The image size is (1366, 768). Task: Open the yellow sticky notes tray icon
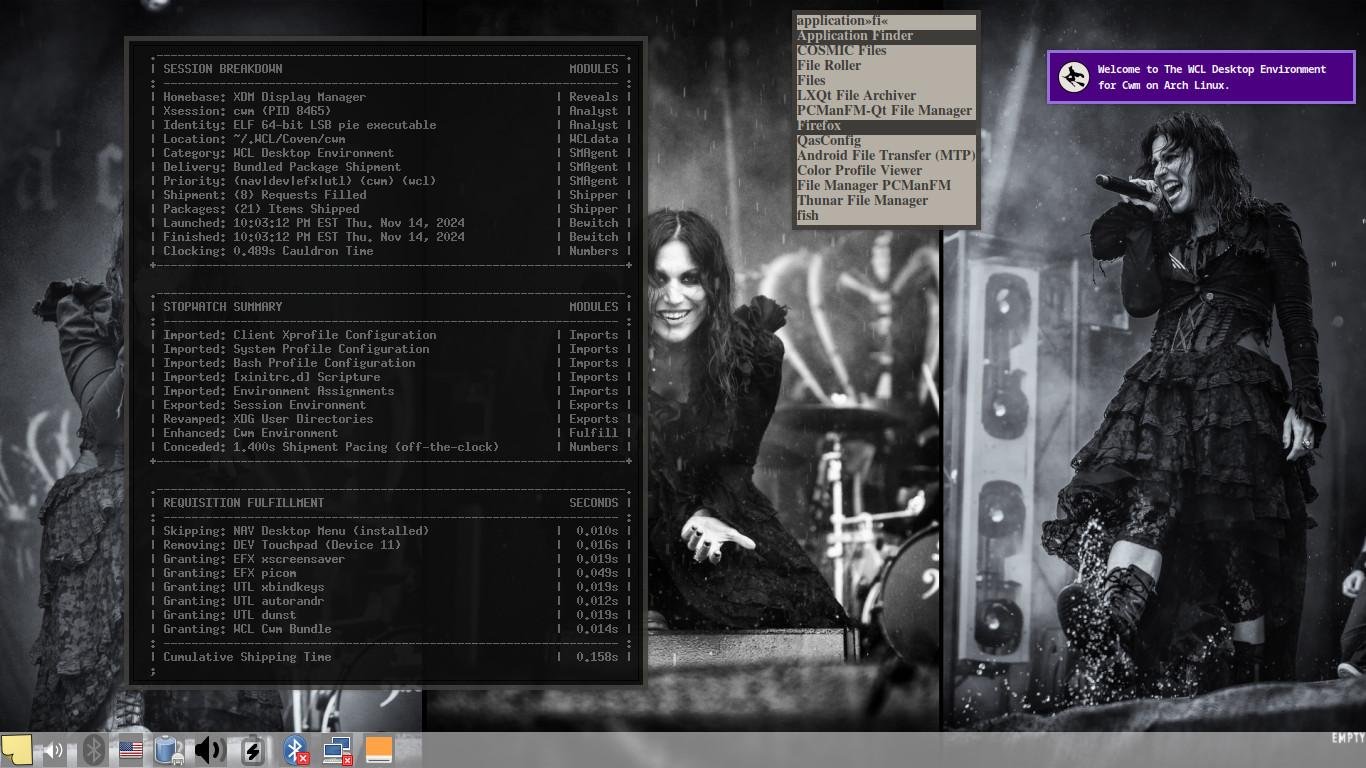17,750
